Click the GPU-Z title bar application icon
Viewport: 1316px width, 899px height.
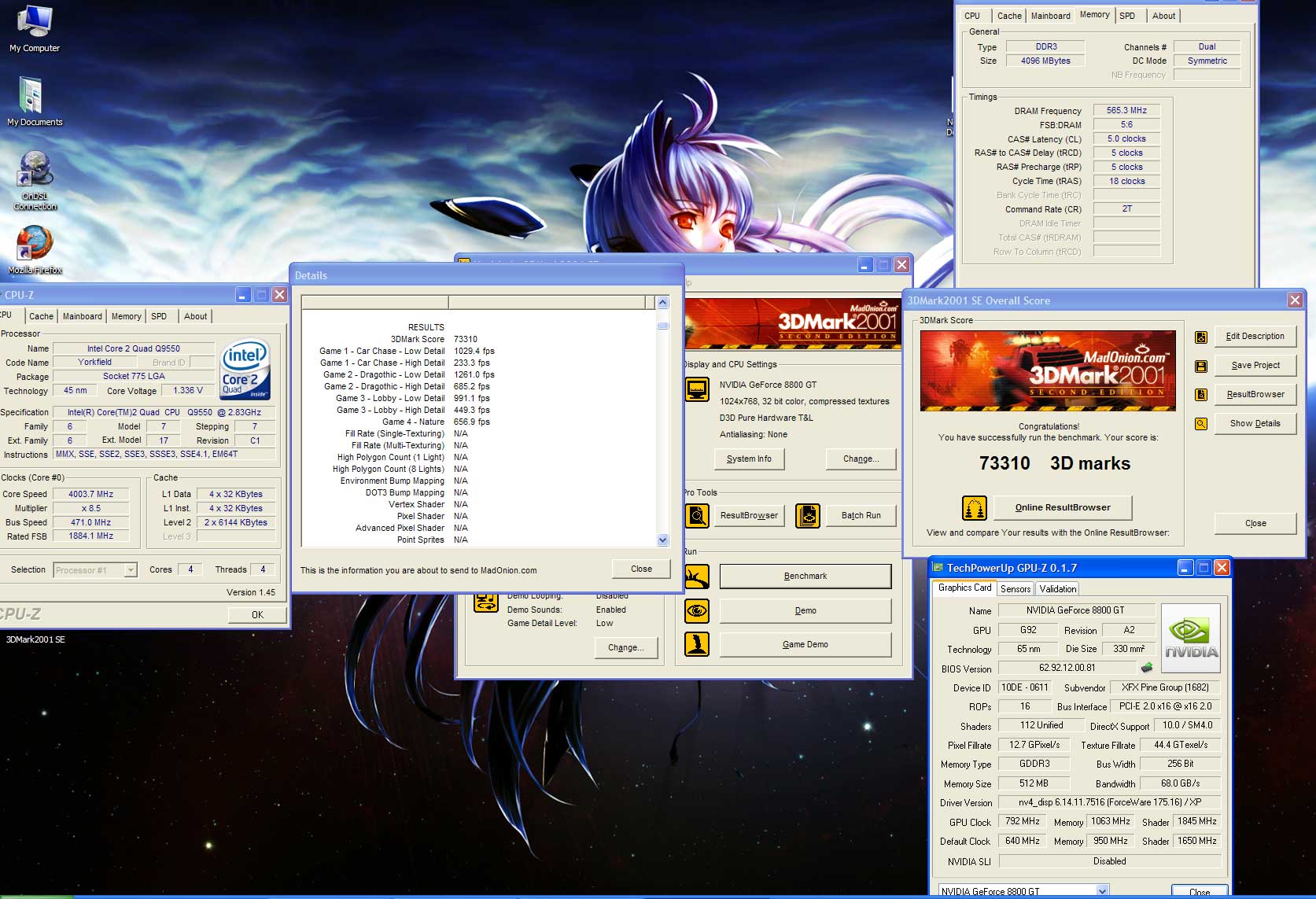click(x=938, y=568)
